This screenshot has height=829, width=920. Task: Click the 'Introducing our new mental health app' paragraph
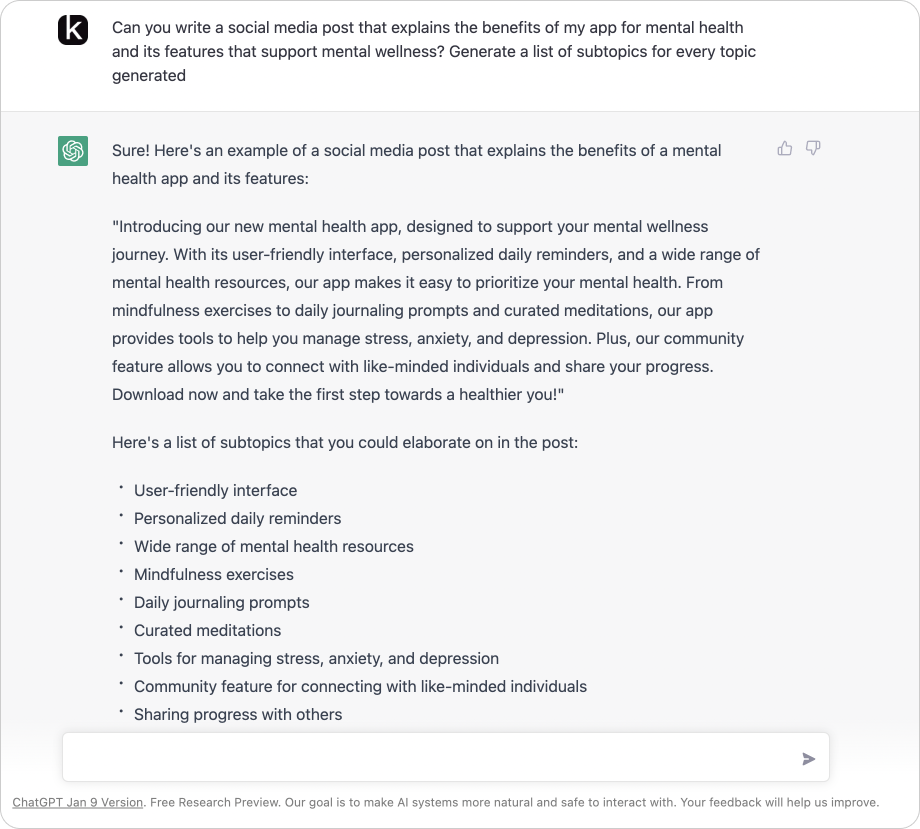435,310
